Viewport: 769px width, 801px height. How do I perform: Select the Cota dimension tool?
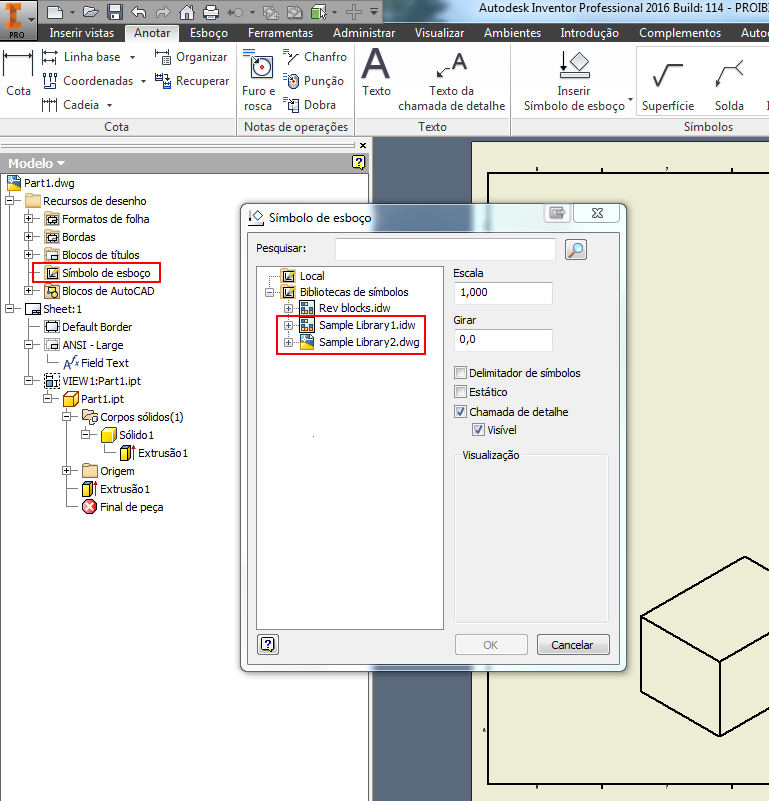(18, 74)
